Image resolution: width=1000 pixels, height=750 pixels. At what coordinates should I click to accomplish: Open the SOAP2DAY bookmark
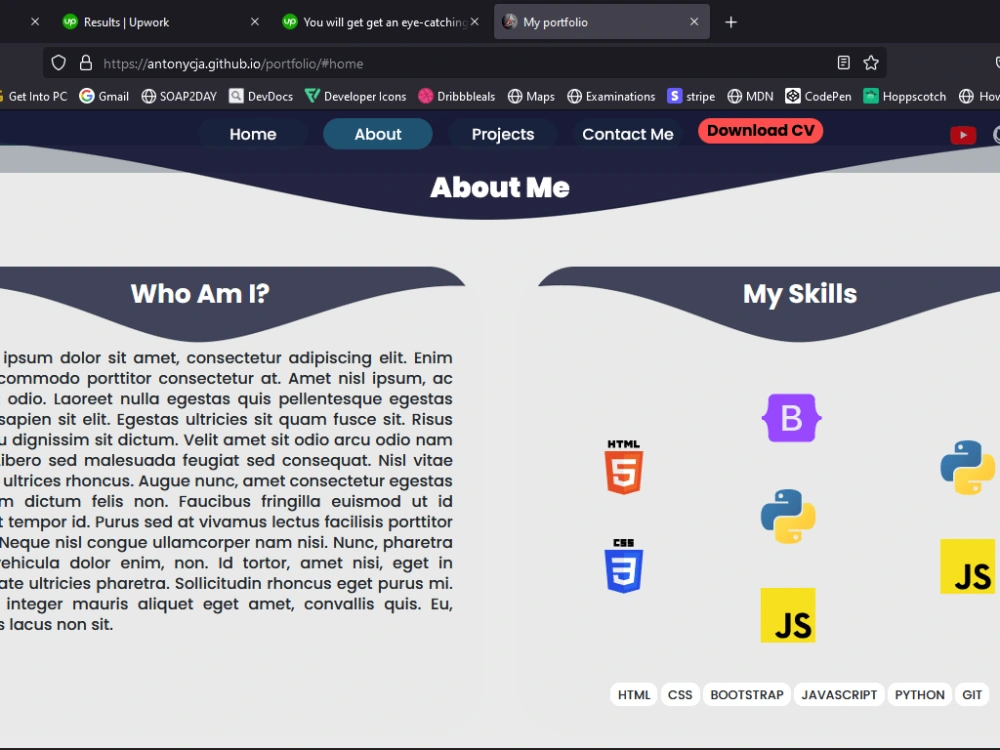[179, 96]
